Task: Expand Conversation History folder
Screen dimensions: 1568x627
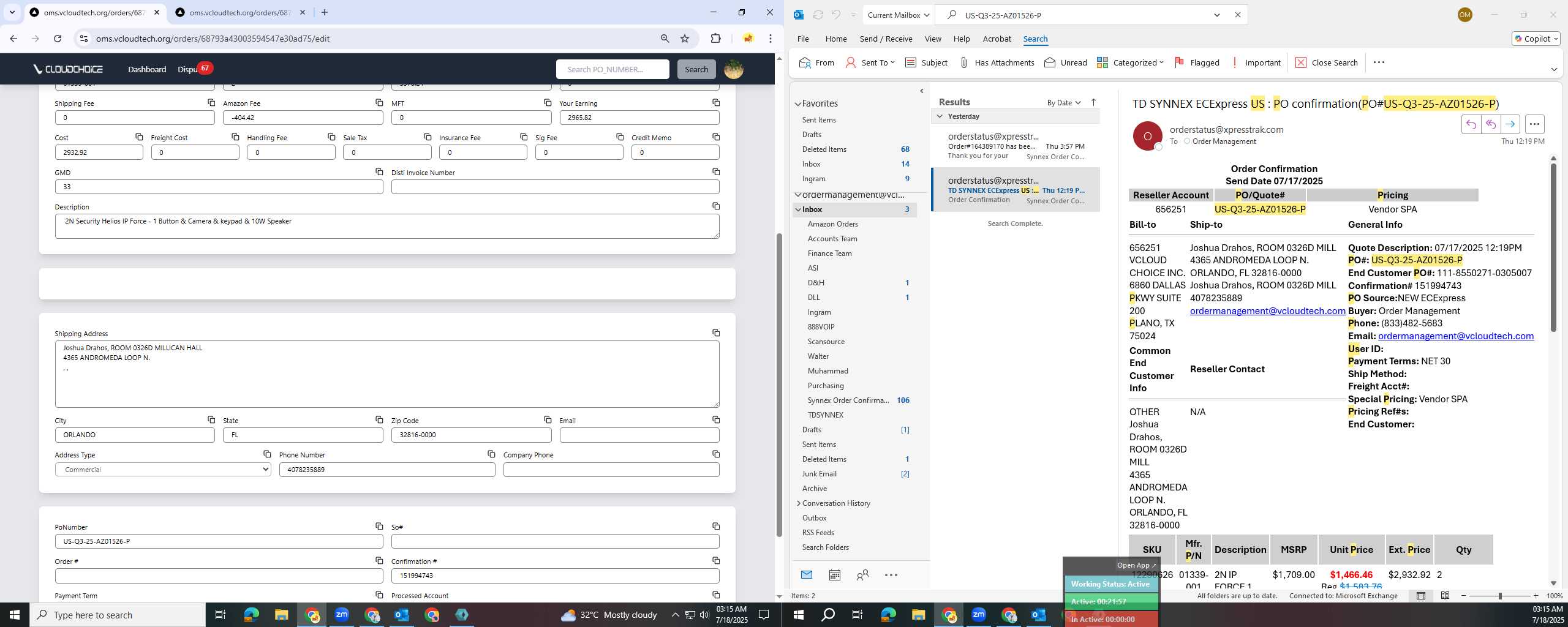Action: click(798, 503)
